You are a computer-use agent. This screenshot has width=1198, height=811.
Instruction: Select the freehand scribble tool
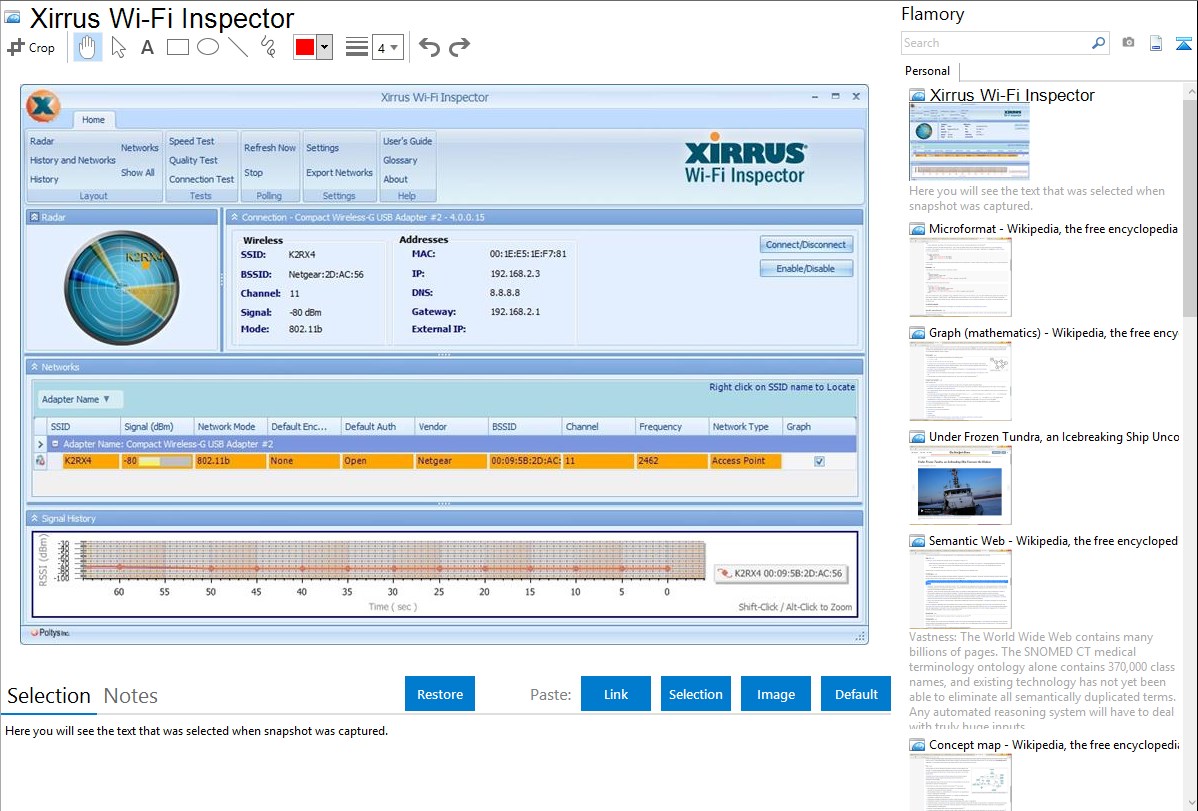click(x=268, y=47)
